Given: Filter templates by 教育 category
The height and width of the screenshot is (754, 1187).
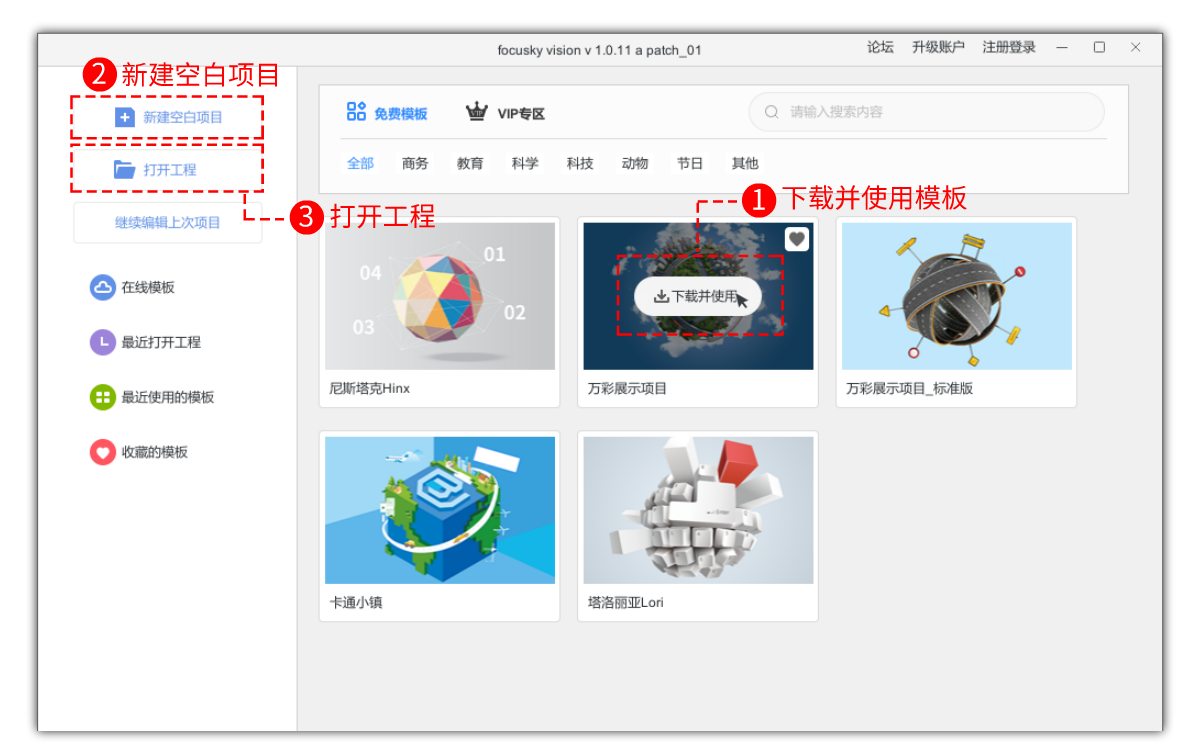Looking at the screenshot, I should (470, 164).
